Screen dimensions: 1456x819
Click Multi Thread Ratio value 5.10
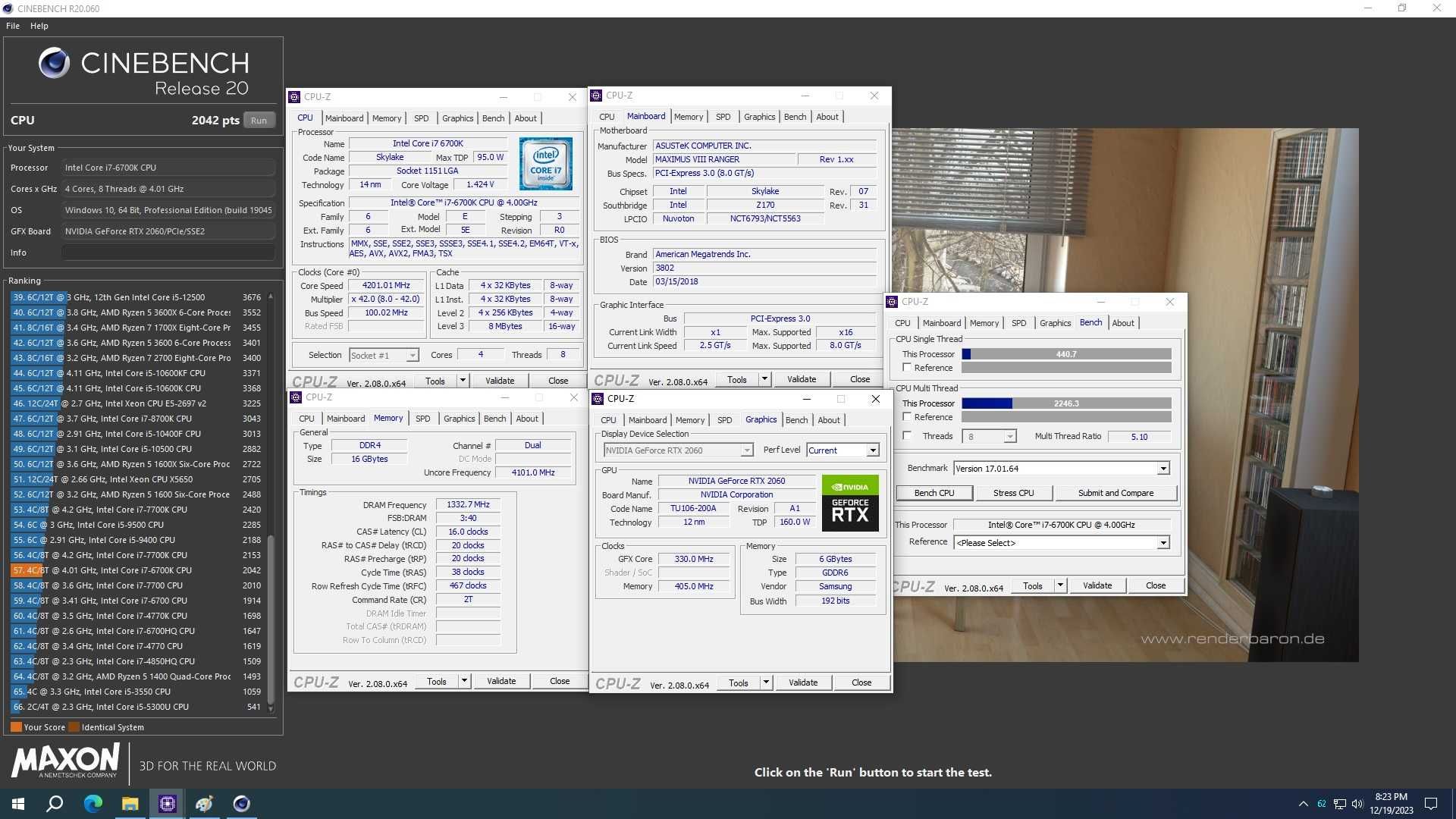(1139, 437)
